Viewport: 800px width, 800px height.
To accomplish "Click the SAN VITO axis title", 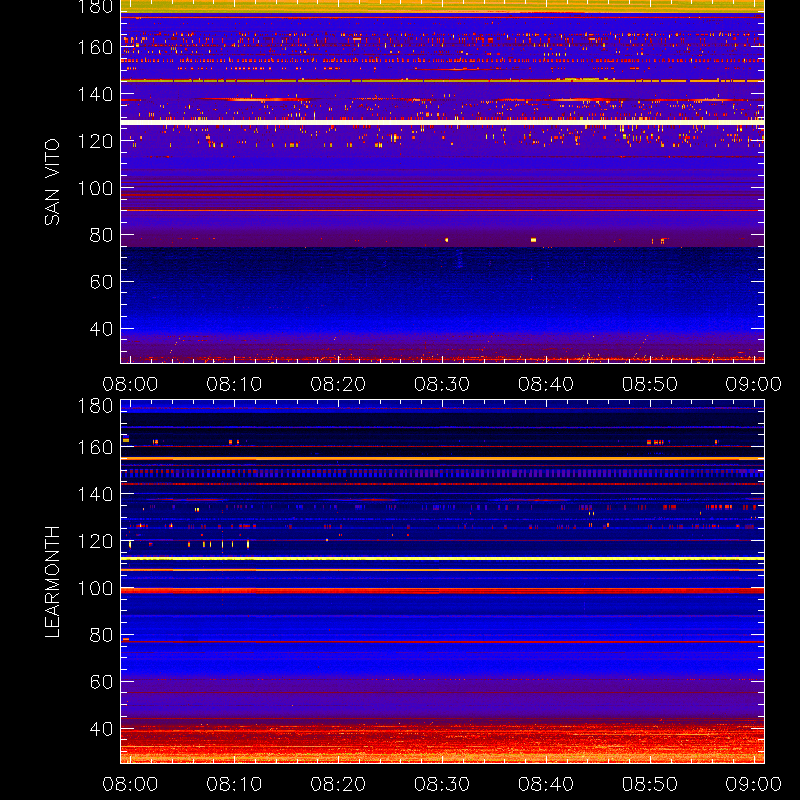I will (x=52, y=182).
